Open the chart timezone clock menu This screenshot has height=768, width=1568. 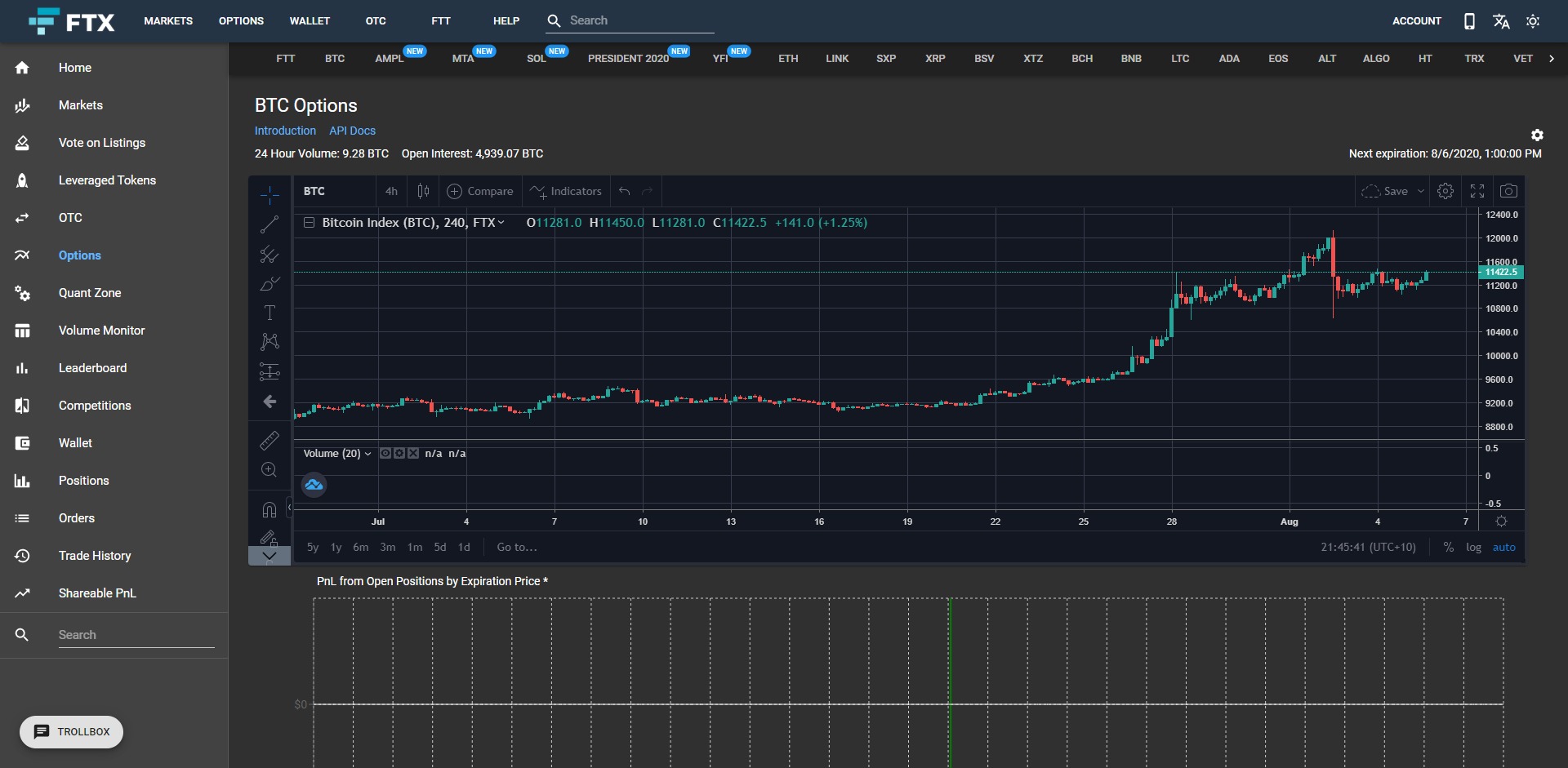pos(1368,548)
